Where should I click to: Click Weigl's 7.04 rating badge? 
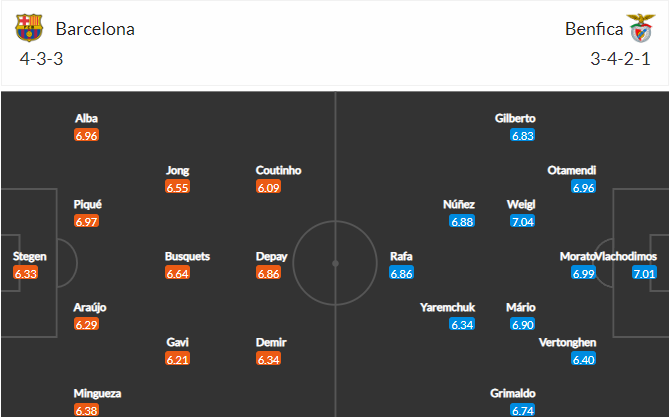(x=523, y=221)
